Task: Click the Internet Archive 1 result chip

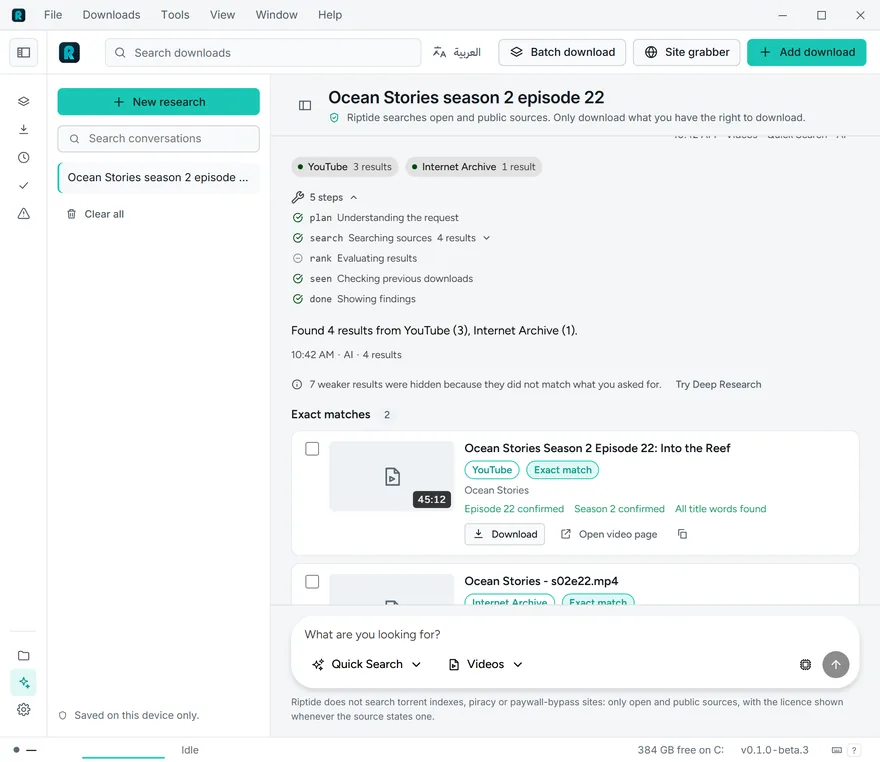Action: click(x=473, y=167)
